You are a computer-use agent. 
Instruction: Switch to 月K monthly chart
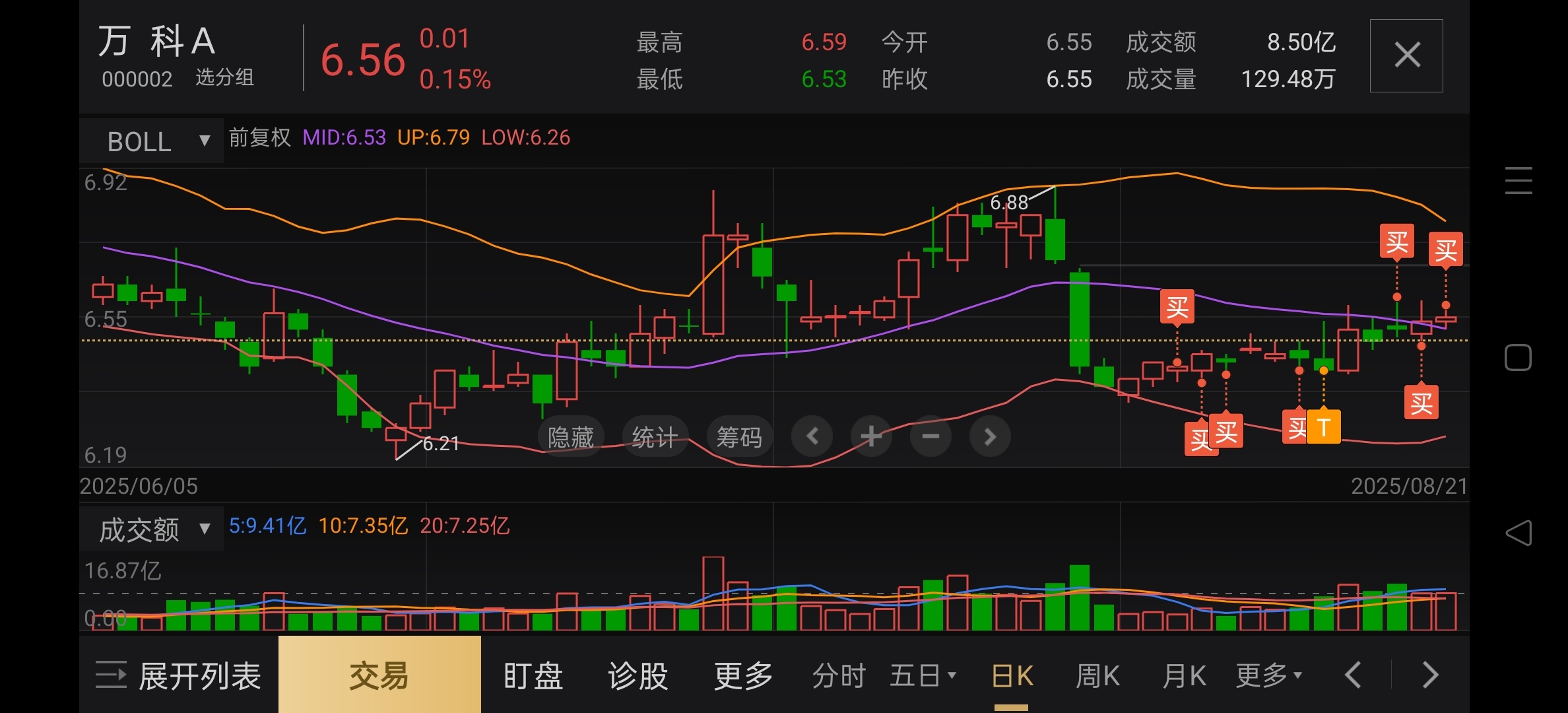pyautogui.click(x=1184, y=675)
